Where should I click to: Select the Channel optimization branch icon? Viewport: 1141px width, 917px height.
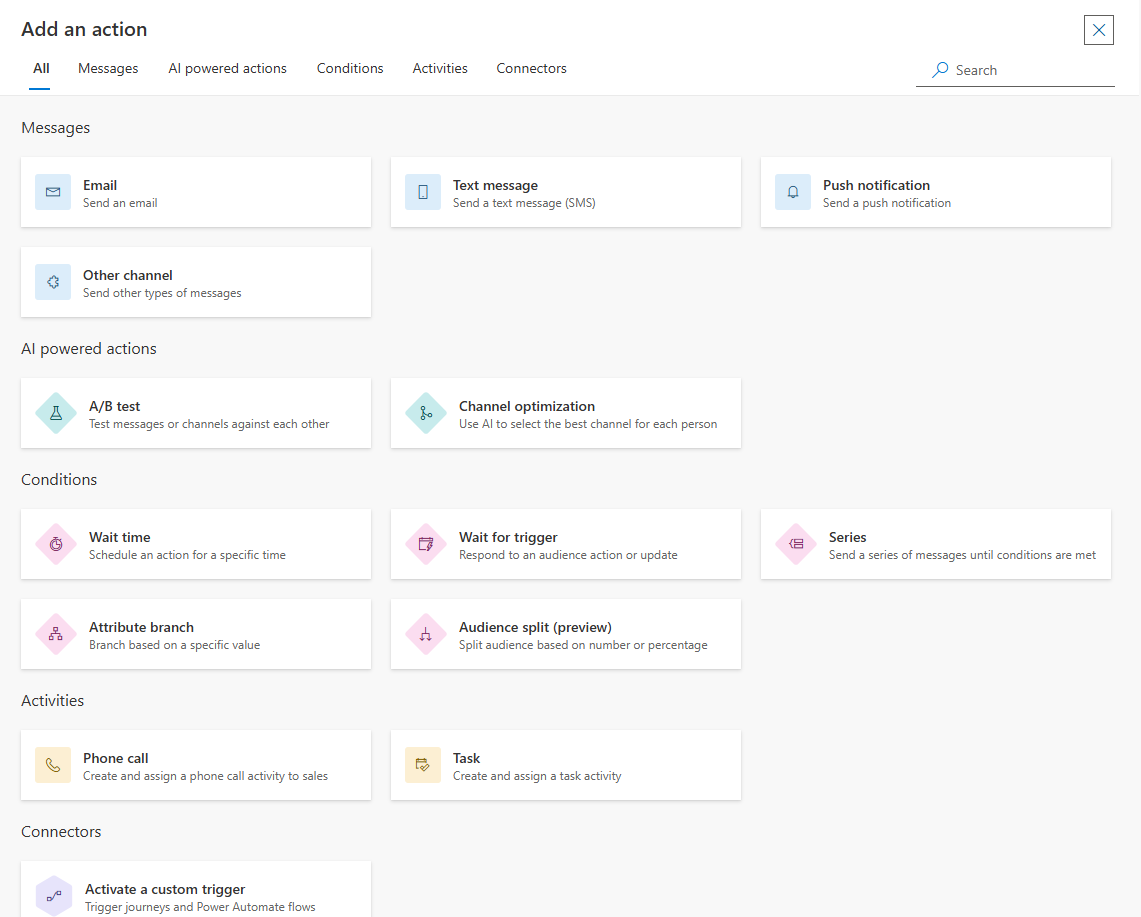pos(426,413)
